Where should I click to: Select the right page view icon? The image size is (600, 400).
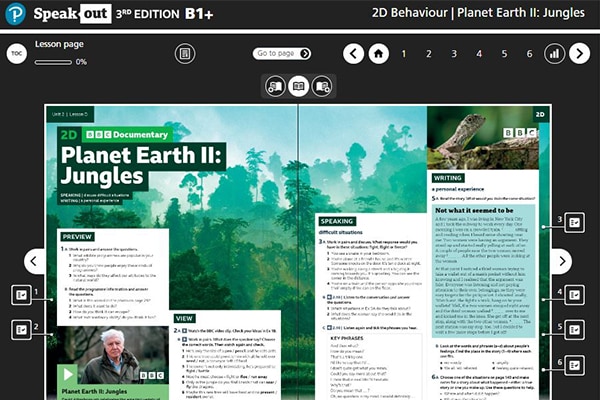pyautogui.click(x=321, y=86)
